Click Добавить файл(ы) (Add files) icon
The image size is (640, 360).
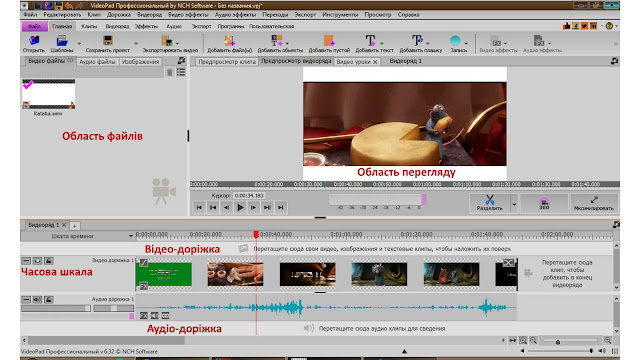pyautogui.click(x=229, y=41)
